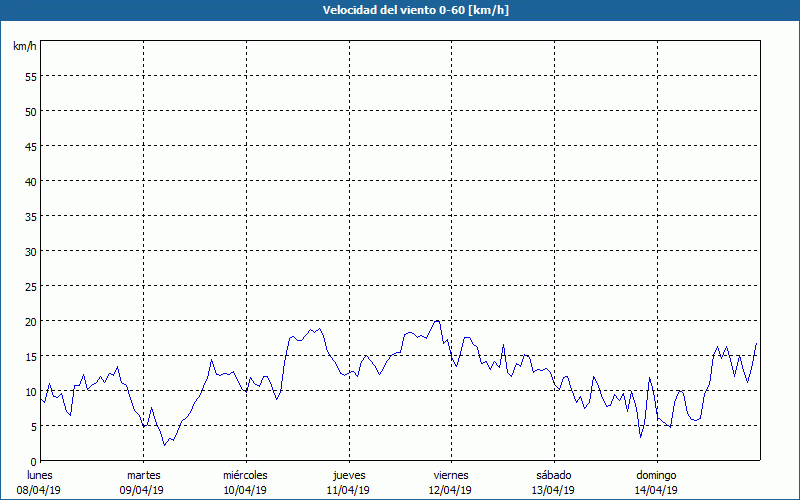Screen dimensions: 800x500
Task: Select the 0 label at the axis origin
Action: [x=33, y=461]
